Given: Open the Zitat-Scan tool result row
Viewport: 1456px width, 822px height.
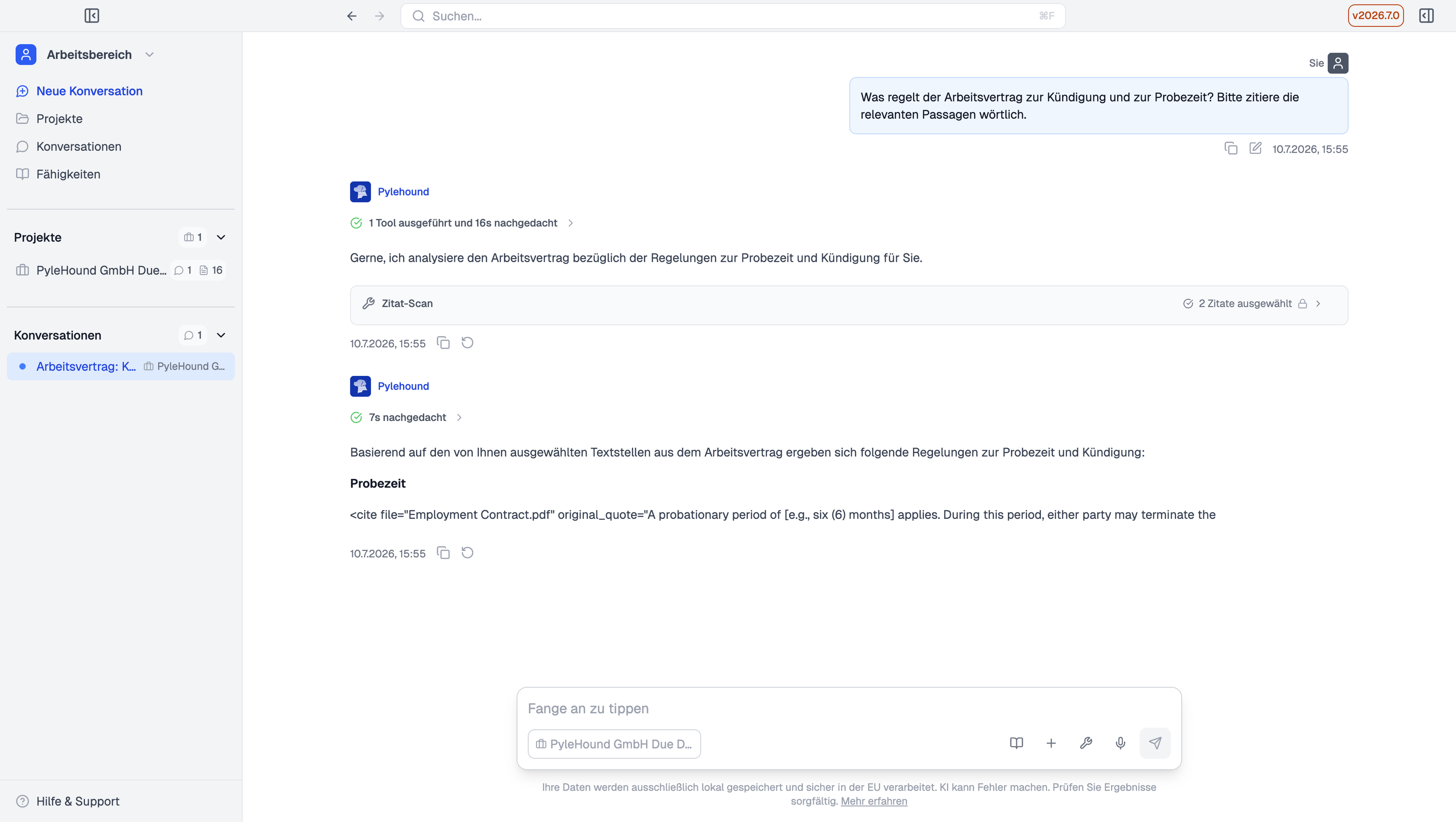Looking at the screenshot, I should coord(849,304).
